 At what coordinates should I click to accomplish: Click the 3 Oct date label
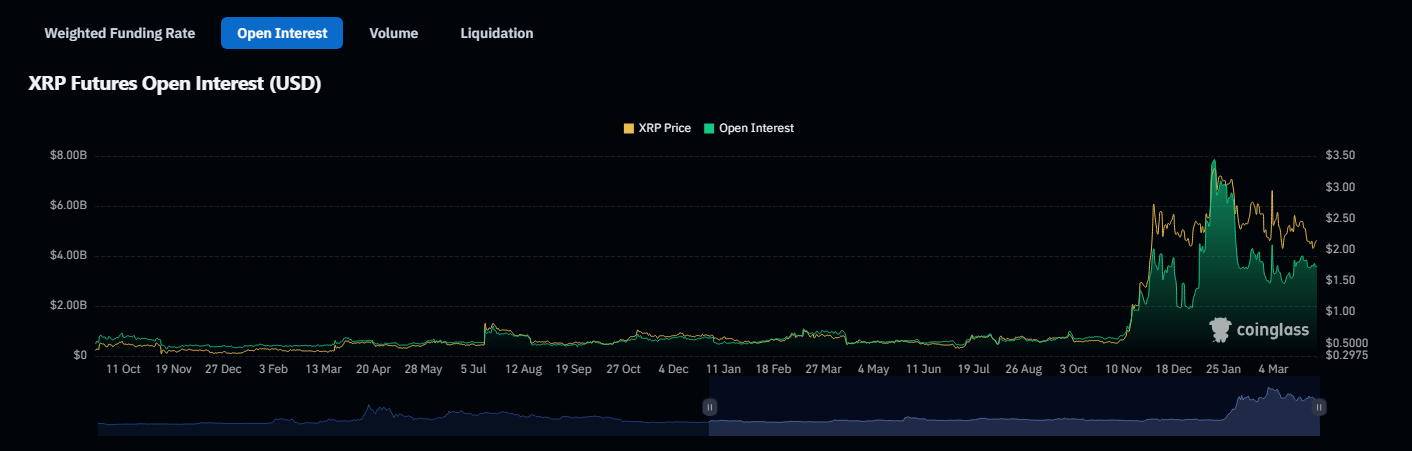click(x=1073, y=369)
